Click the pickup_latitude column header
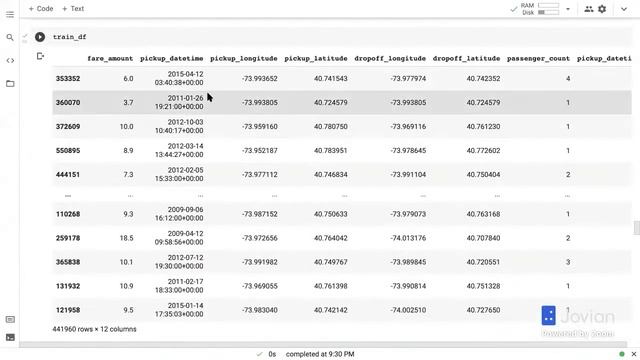 (x=316, y=58)
